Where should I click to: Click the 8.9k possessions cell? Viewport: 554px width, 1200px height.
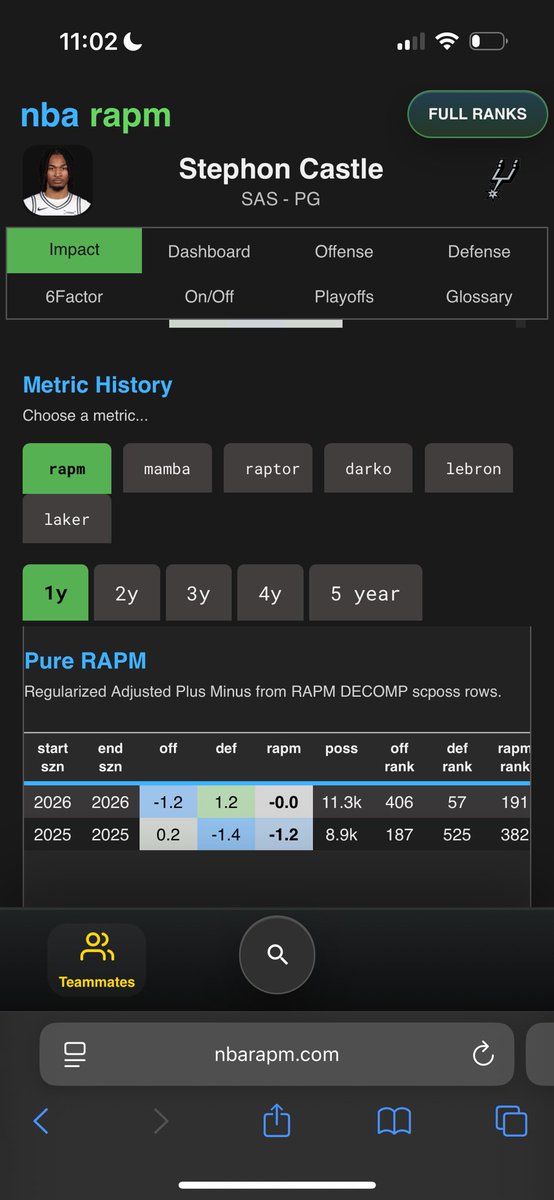pyautogui.click(x=341, y=834)
